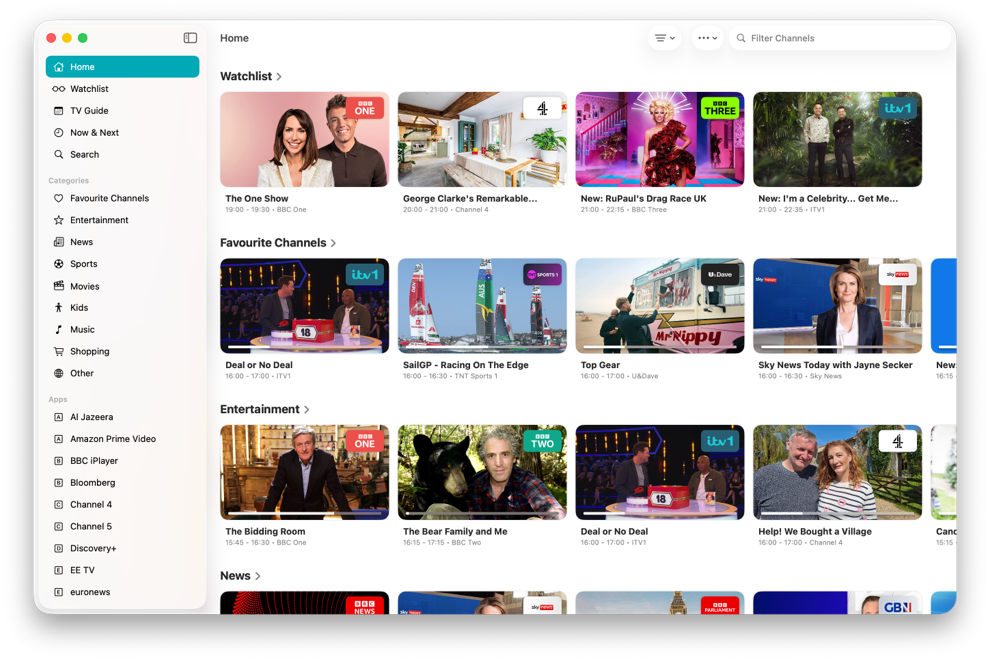This screenshot has width=989, height=660.
Task: Open the sort options dropdown
Action: tap(664, 38)
